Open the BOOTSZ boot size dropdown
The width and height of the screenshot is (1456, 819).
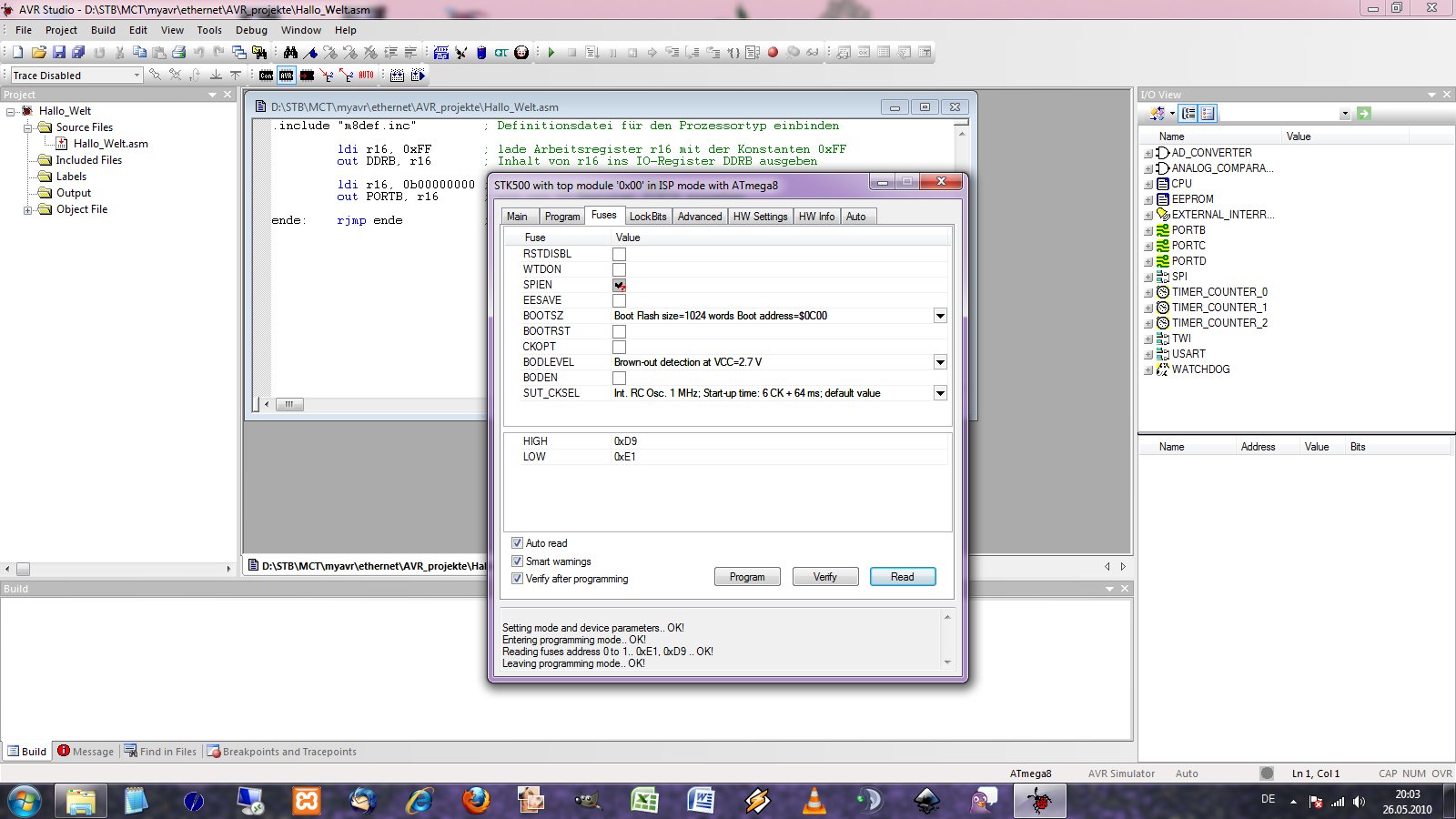coord(940,316)
